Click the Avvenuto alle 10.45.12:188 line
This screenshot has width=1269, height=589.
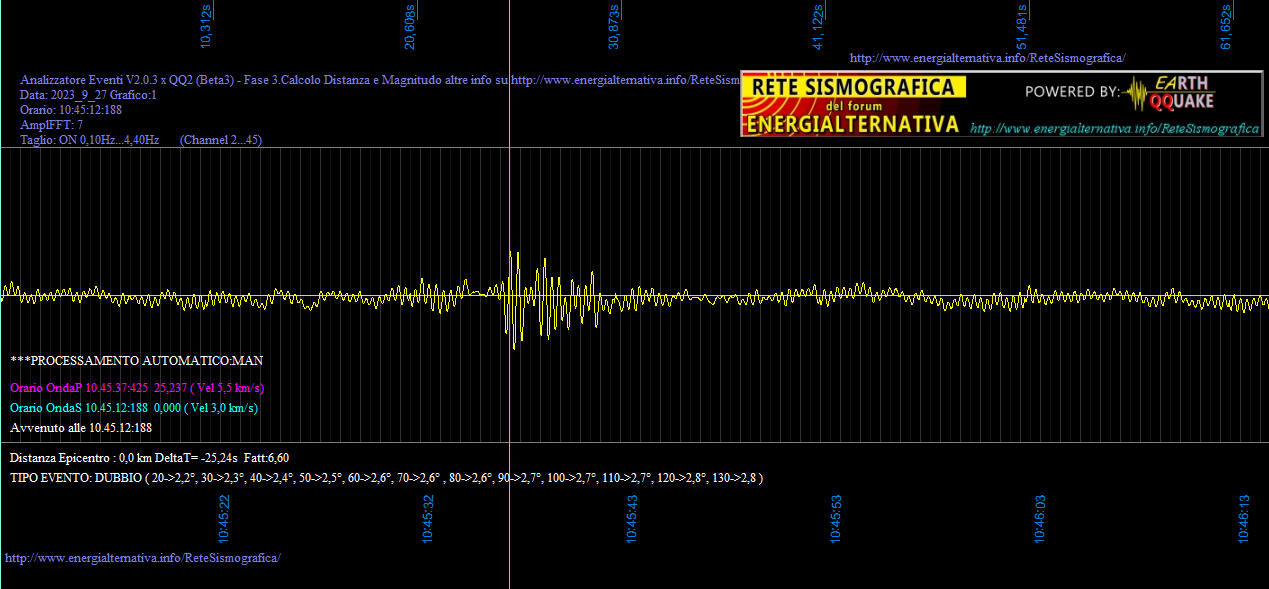pos(81,427)
